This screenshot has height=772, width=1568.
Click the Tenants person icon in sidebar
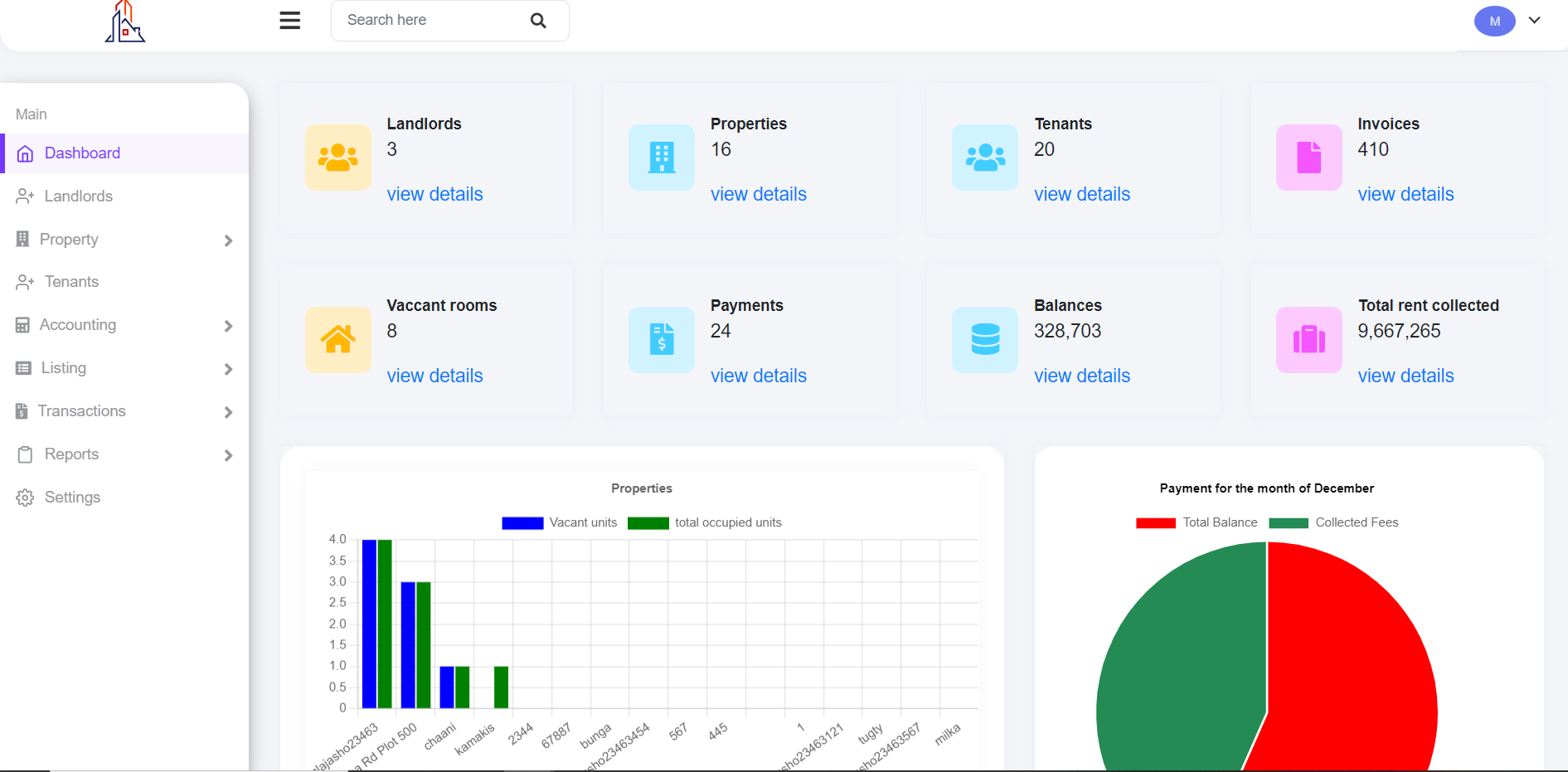click(x=25, y=282)
